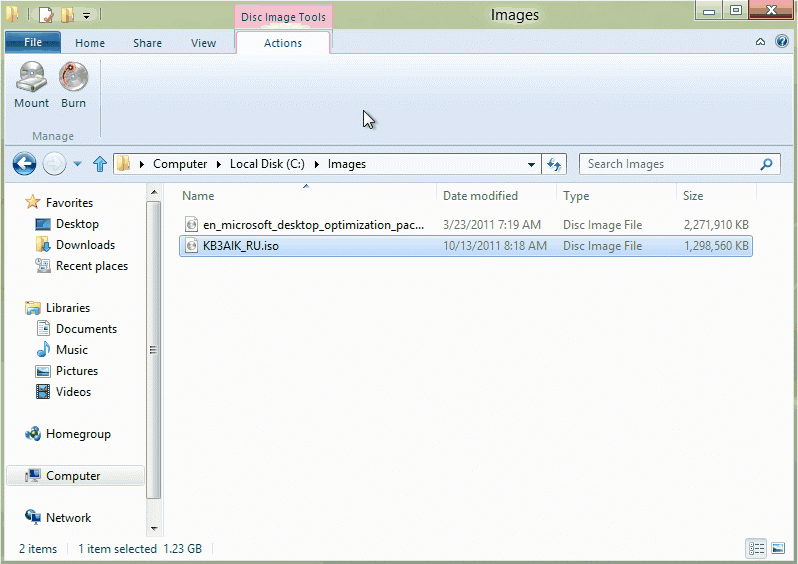Click the search magnifier icon
Viewport: 798px width, 564px height.
(766, 164)
